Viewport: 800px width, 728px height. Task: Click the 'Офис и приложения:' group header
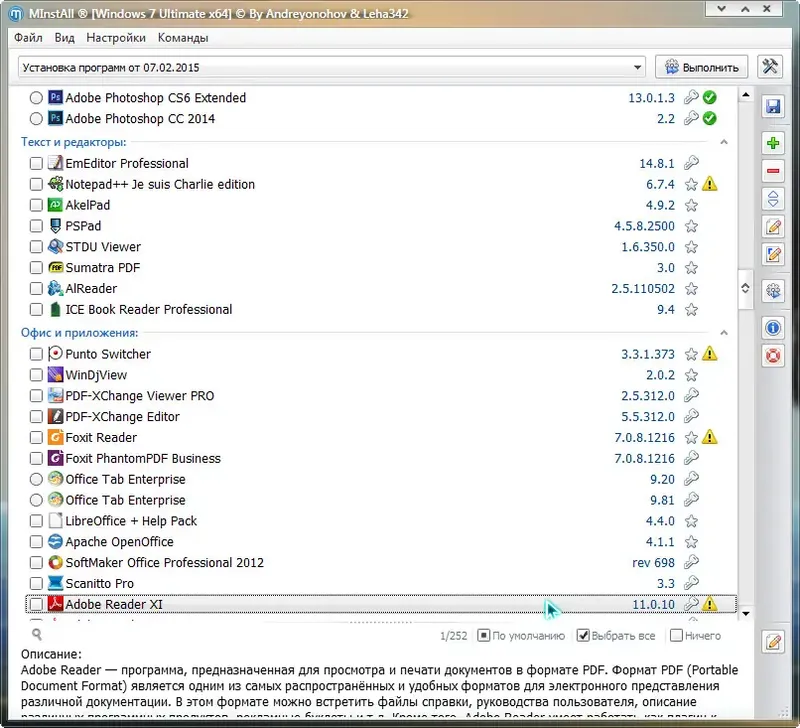80,333
